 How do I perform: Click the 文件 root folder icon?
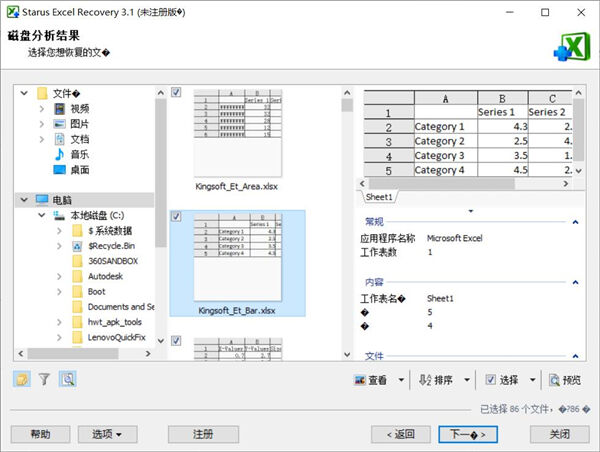(42, 93)
